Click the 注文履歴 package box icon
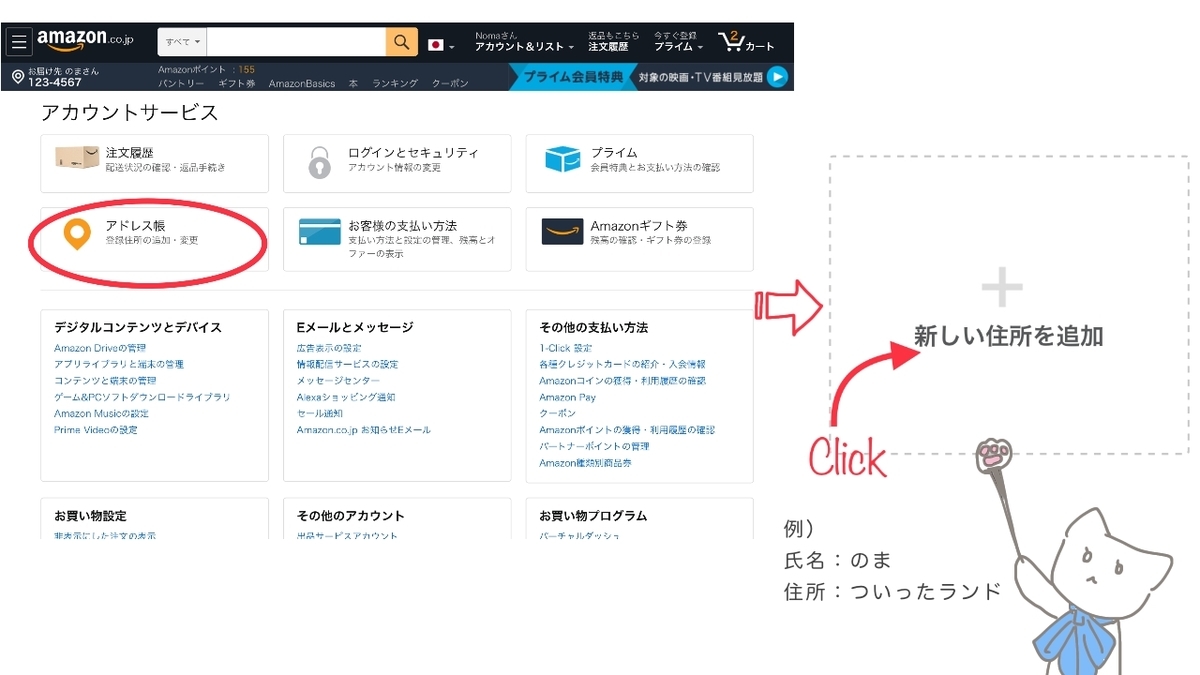This screenshot has width=1200, height=675. pyautogui.click(x=77, y=159)
